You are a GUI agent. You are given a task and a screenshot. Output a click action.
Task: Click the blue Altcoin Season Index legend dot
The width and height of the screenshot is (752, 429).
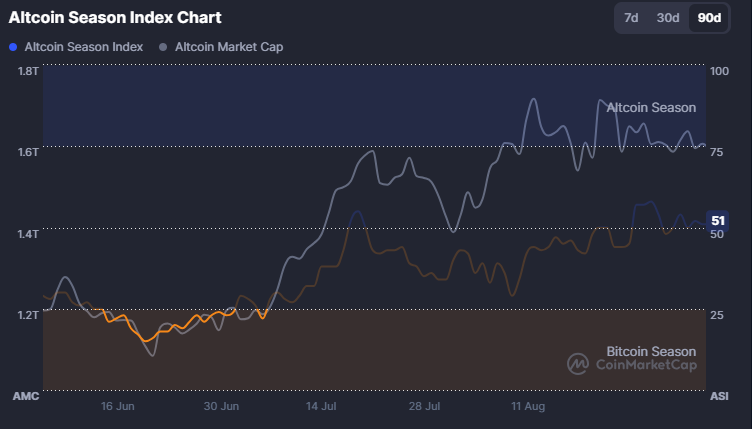(12, 47)
